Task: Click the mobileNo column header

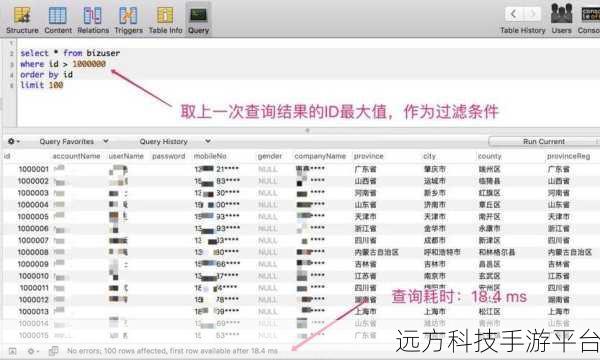Action: pyautogui.click(x=210, y=156)
